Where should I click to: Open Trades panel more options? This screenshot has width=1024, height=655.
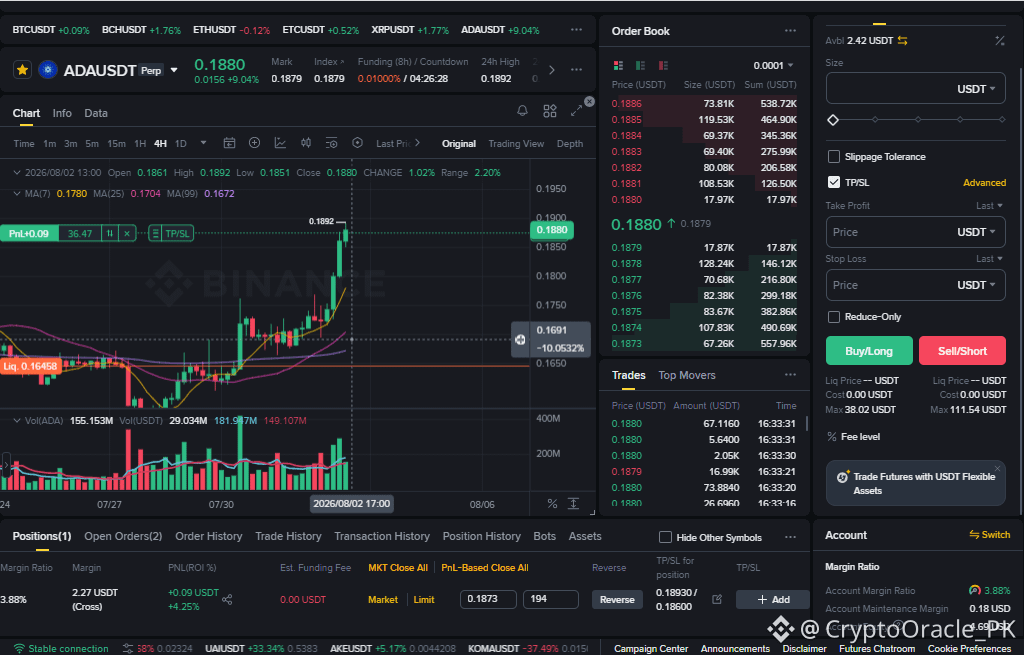click(x=790, y=375)
